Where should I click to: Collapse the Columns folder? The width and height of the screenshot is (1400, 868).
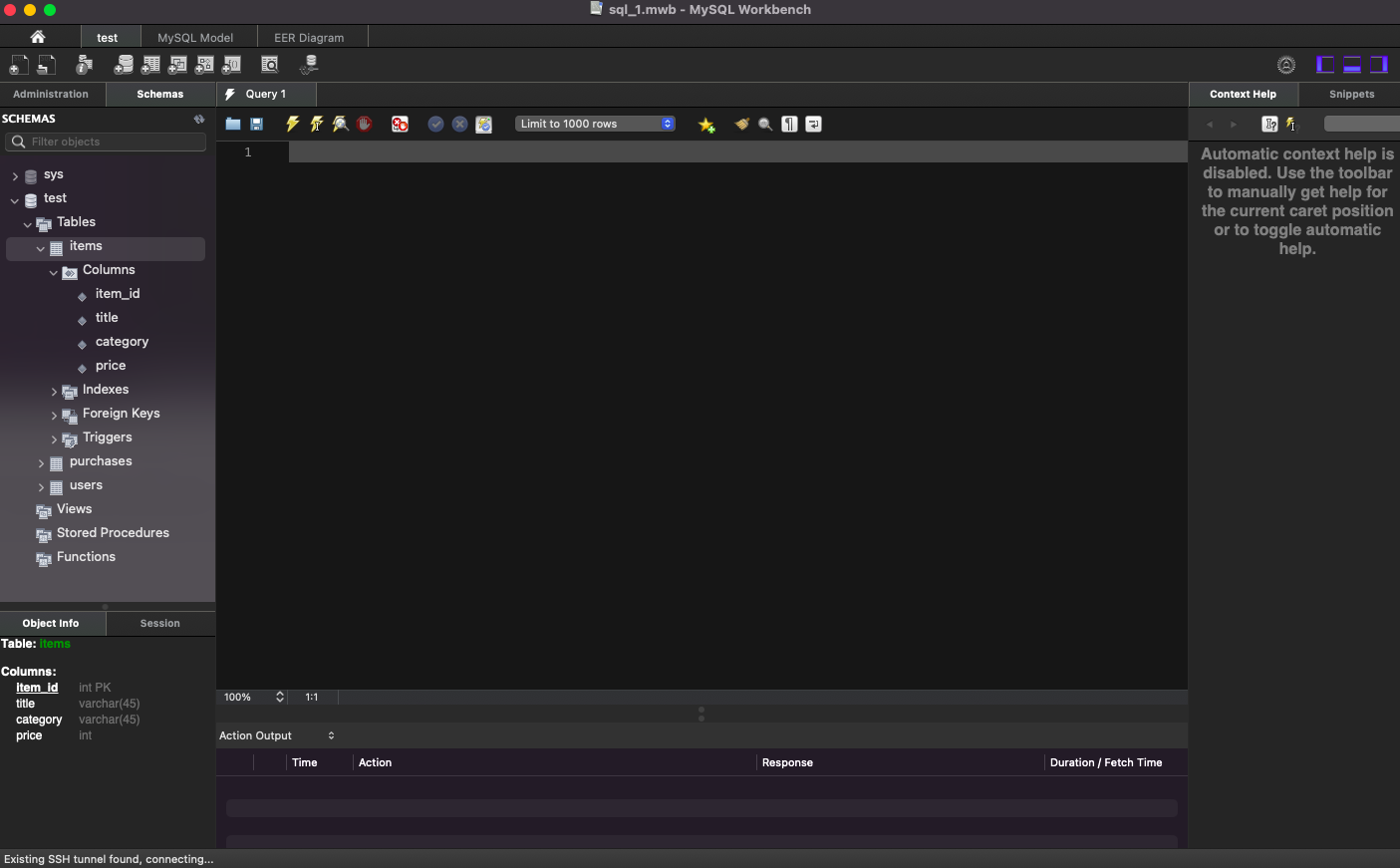(54, 272)
